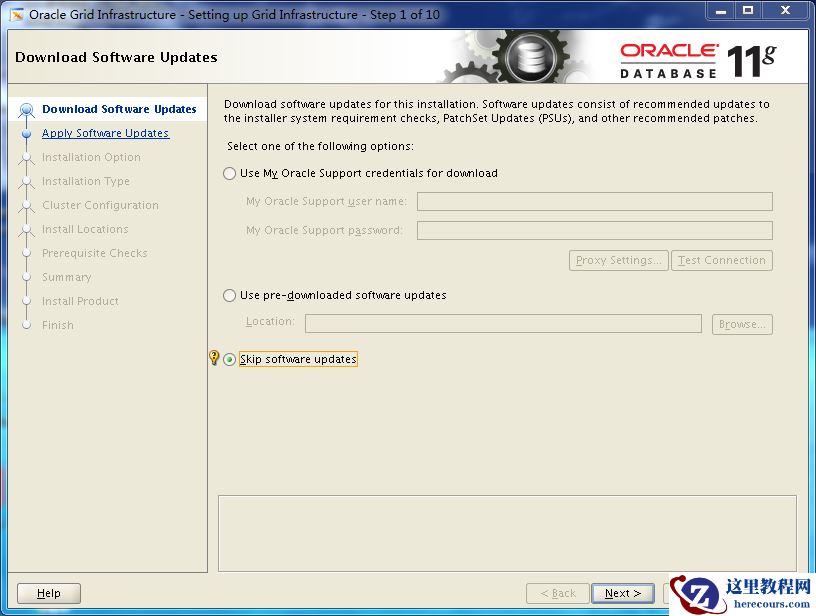Click the Oracle installer title bar icon
This screenshot has height=616, width=816.
coord(17,15)
